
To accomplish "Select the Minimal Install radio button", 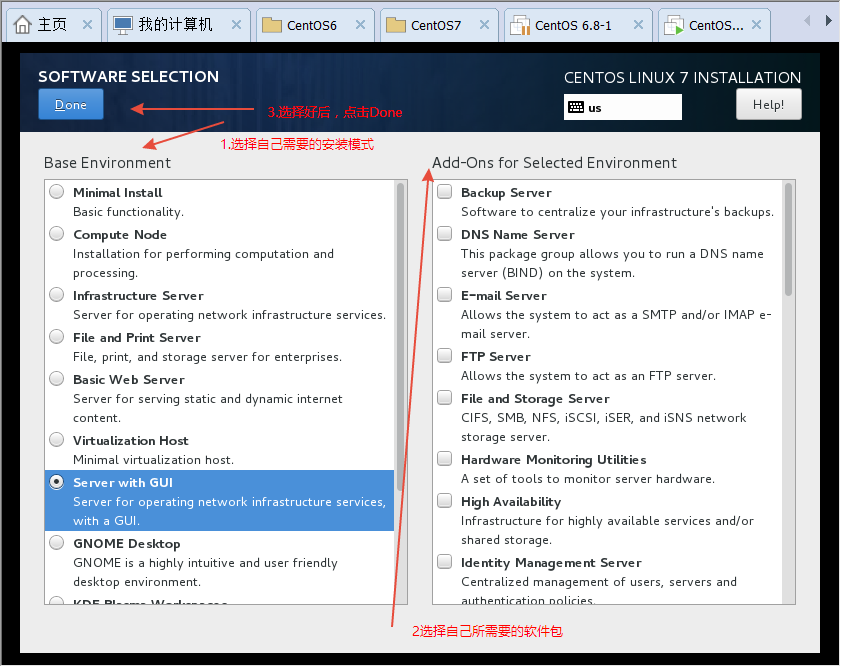I will coord(57,192).
